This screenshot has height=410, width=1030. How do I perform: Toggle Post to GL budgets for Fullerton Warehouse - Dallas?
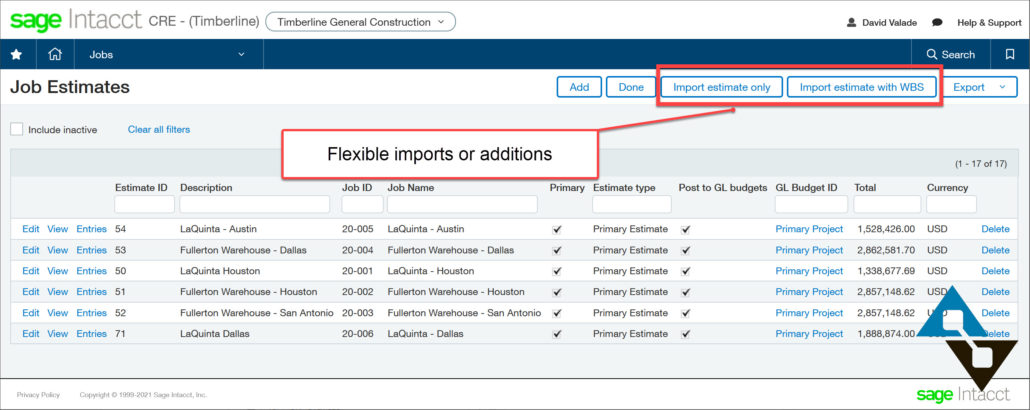coord(686,250)
